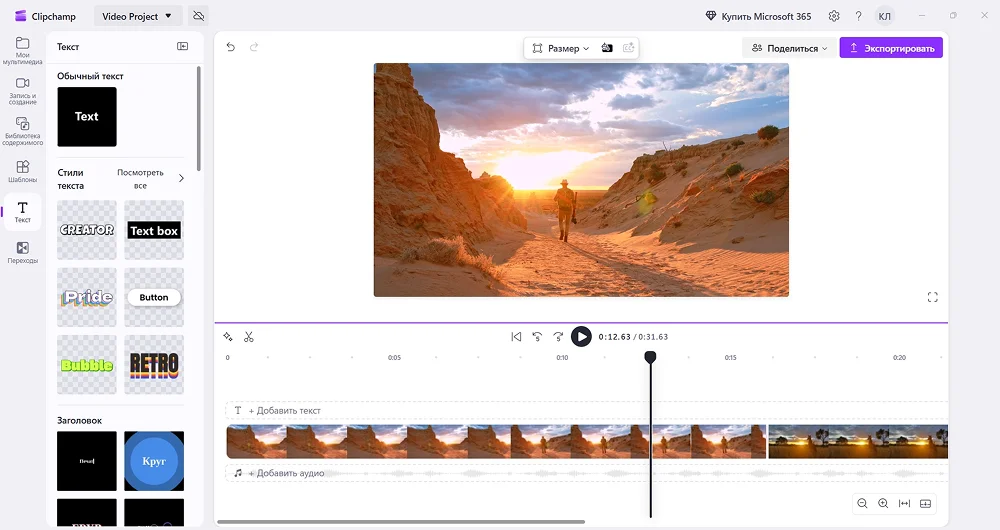1000x530 pixels.
Task: Open the My Media sidebar tab
Action: tap(22, 50)
